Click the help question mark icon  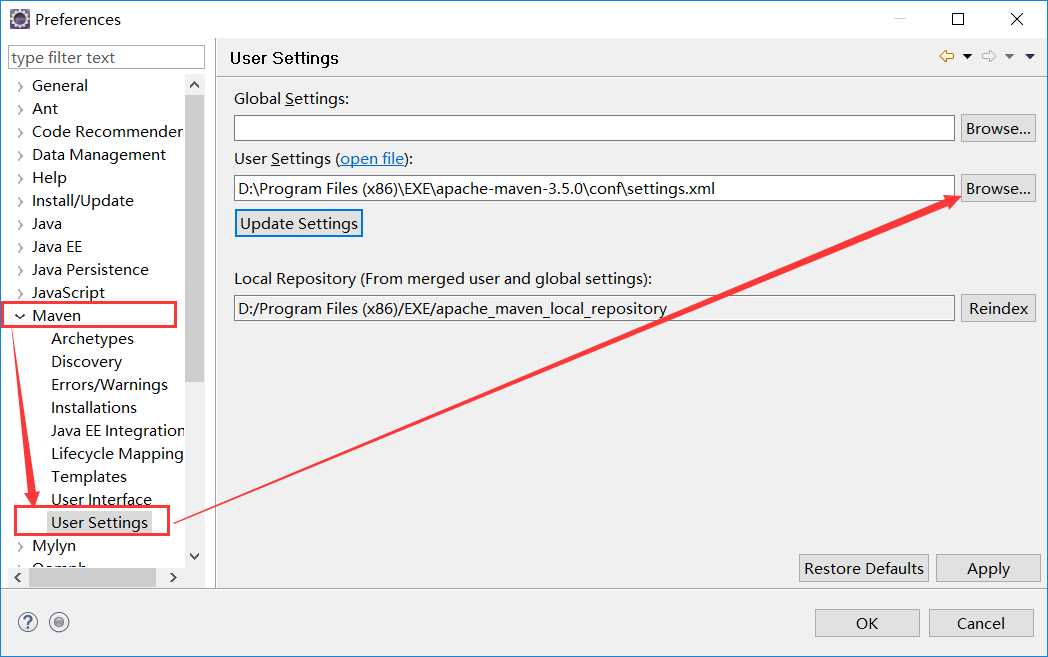coord(27,622)
